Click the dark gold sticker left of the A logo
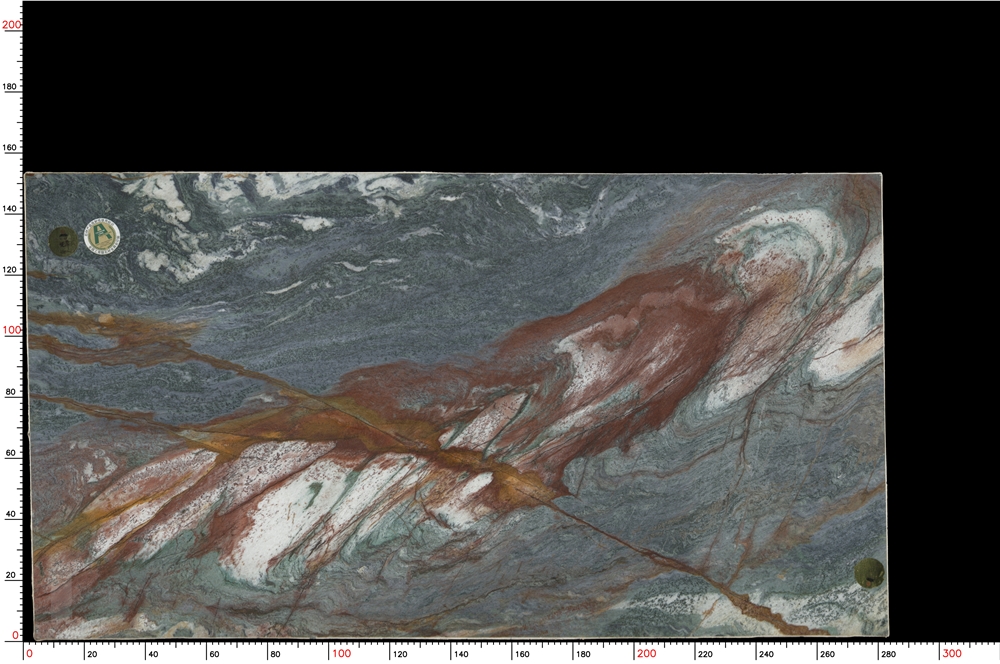 pos(62,239)
